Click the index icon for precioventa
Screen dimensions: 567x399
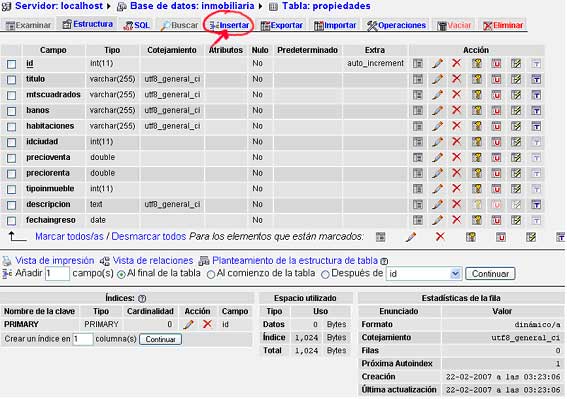coord(516,158)
